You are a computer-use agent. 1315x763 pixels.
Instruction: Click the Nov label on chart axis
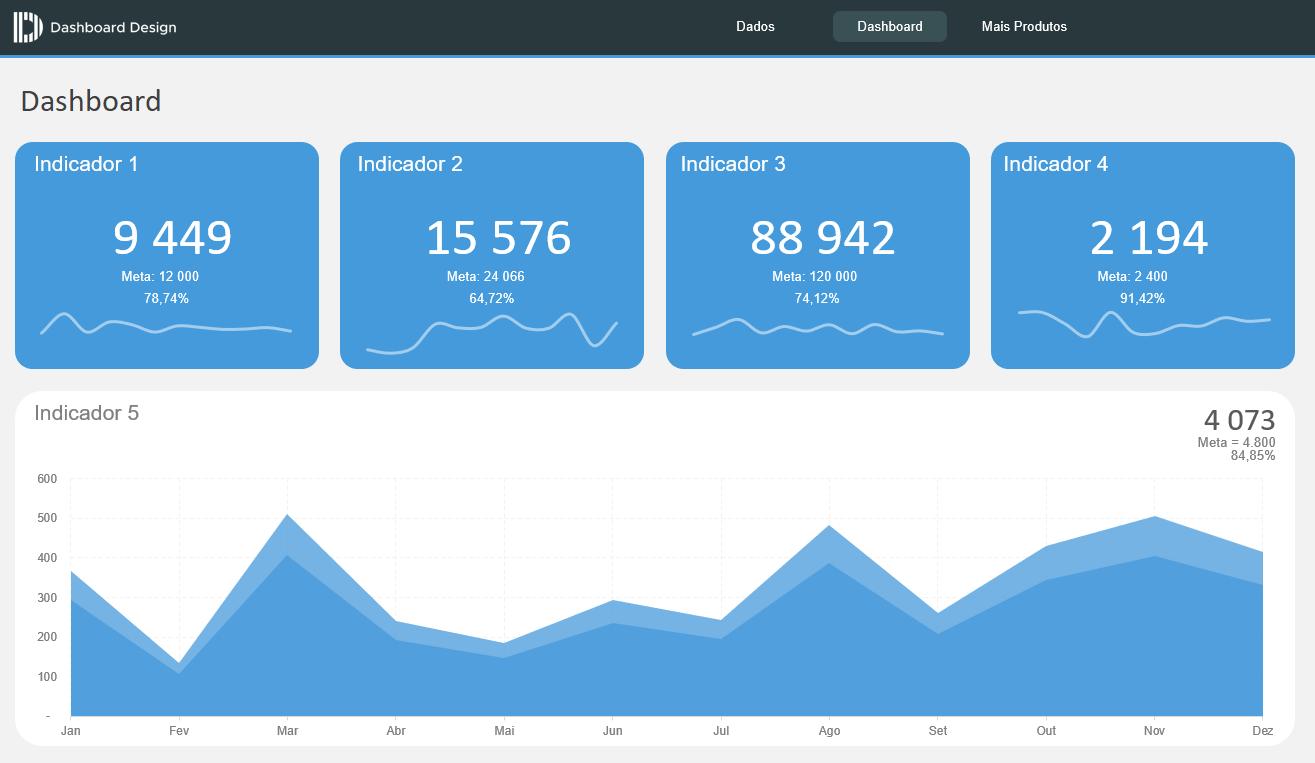point(1154,731)
